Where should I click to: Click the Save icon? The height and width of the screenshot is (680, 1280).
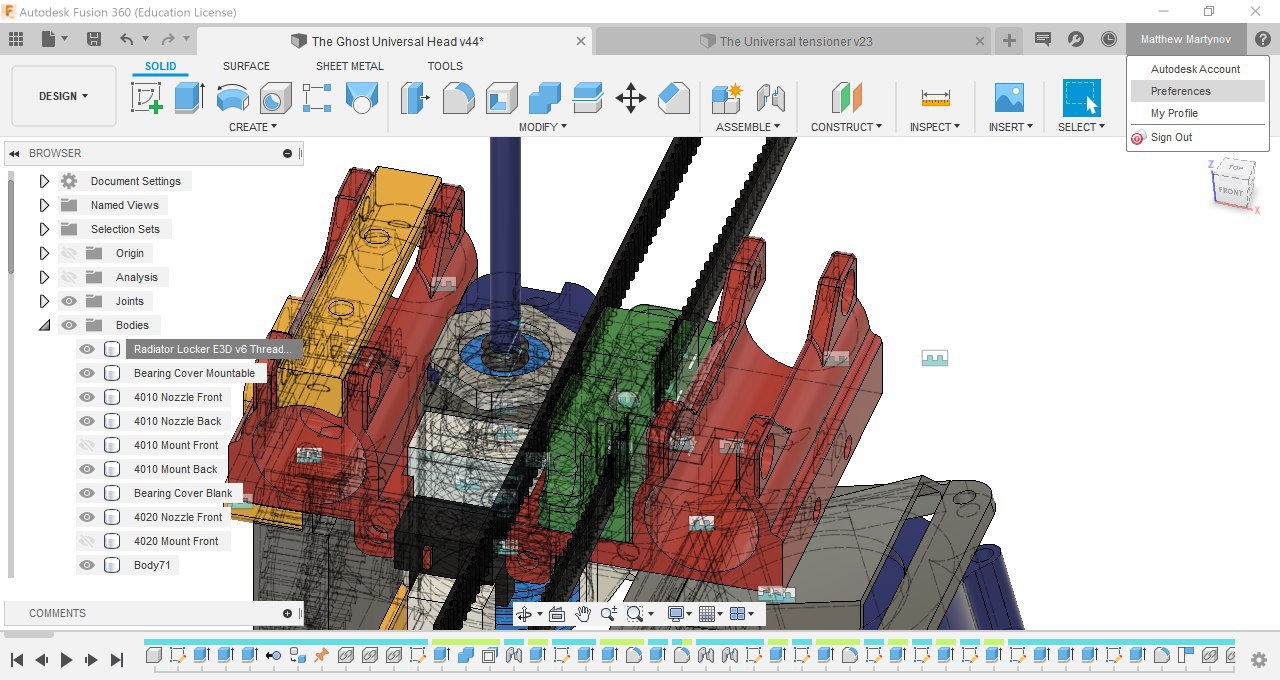pos(93,40)
